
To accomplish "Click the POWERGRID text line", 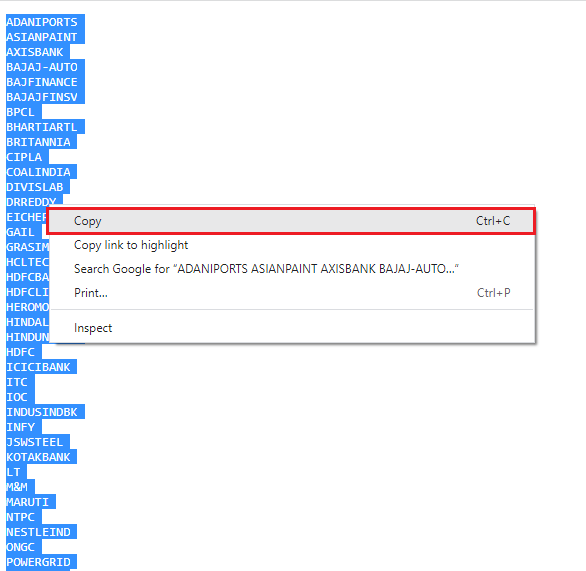I will click(x=38, y=562).
